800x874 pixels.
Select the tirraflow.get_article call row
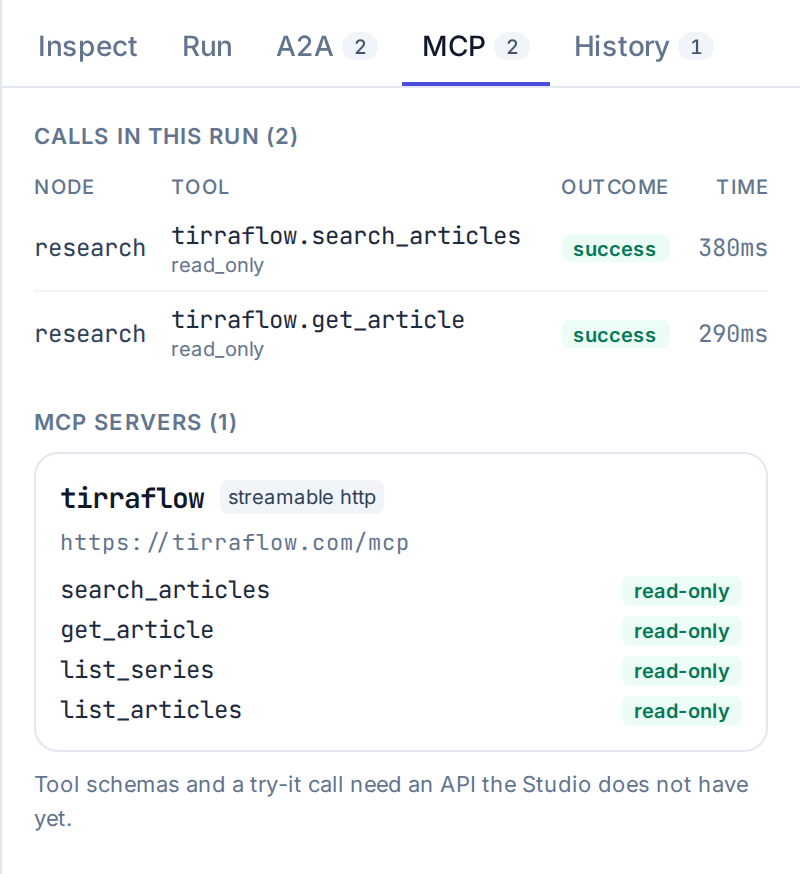[401, 334]
